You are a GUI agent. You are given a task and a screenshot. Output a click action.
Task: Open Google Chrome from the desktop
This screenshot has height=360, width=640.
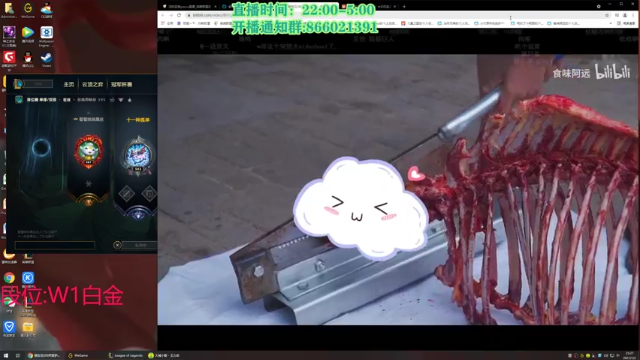[9, 278]
